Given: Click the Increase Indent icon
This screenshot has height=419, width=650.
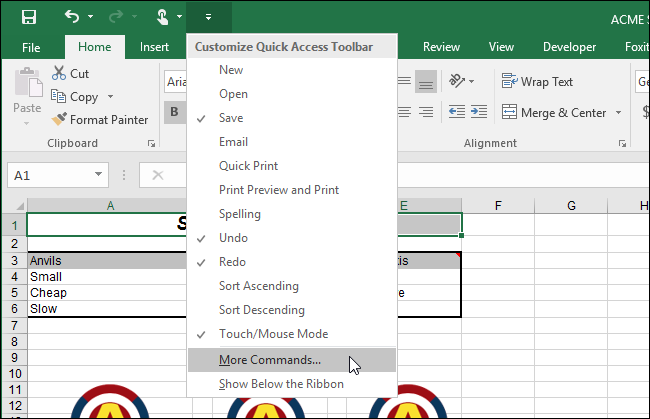Looking at the screenshot, I should [x=479, y=112].
